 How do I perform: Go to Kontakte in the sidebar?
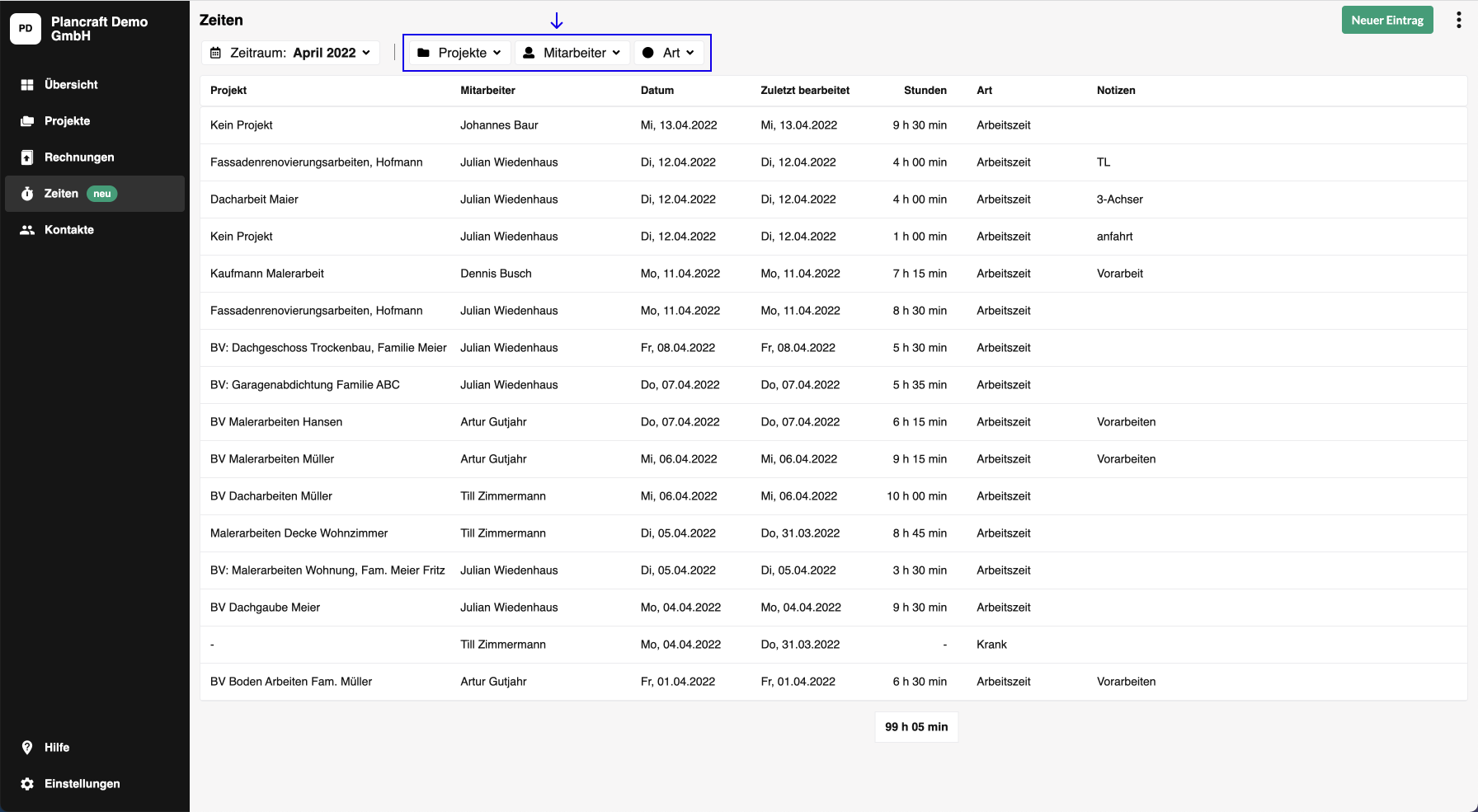click(69, 230)
